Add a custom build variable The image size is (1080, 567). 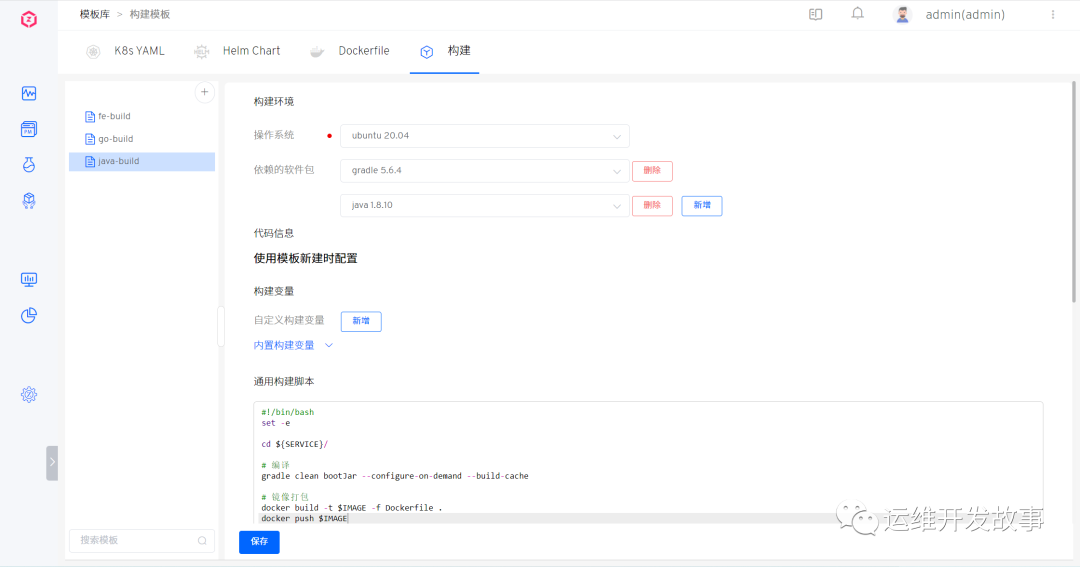(361, 321)
